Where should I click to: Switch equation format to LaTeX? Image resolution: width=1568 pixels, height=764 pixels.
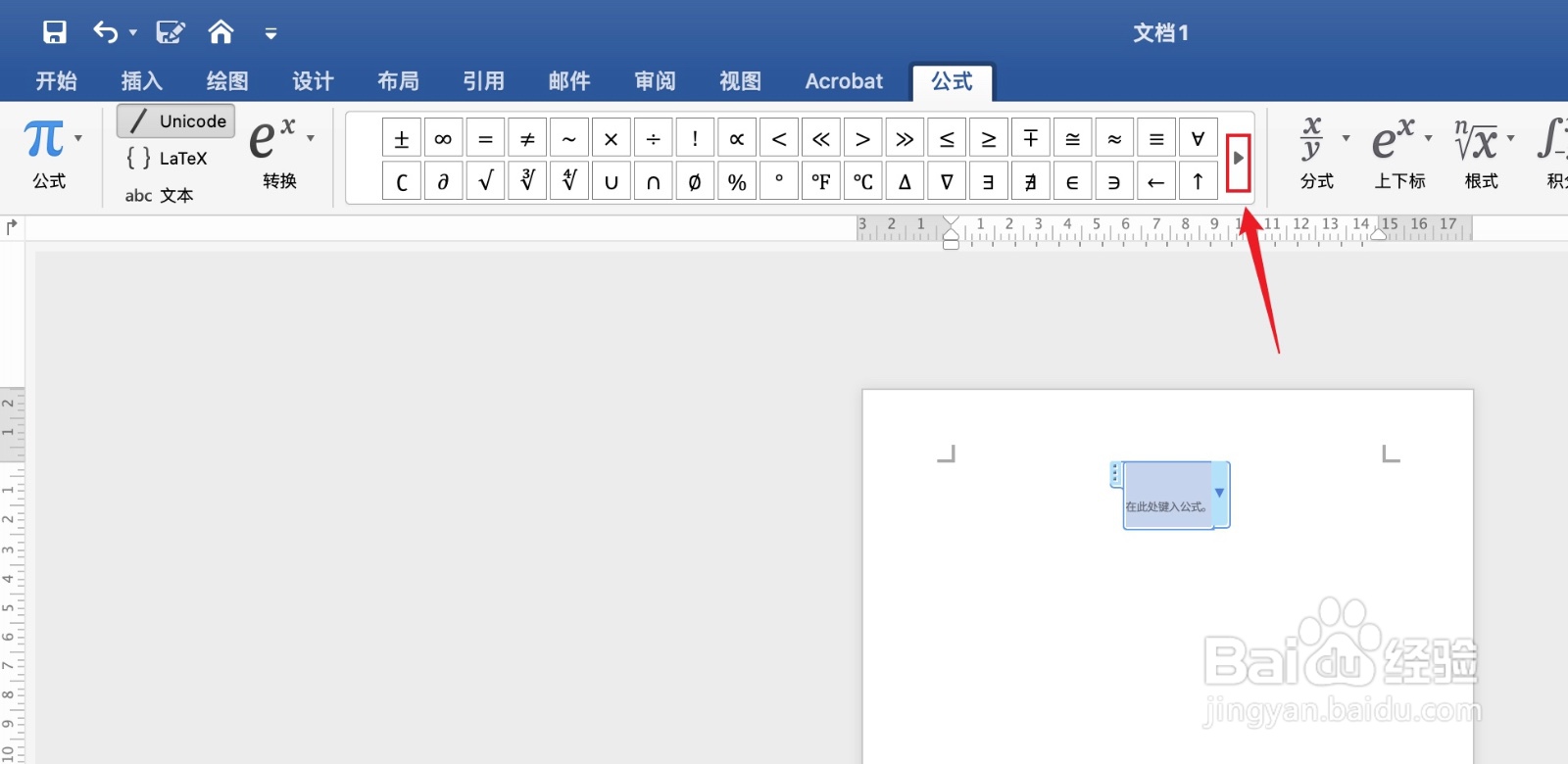tap(167, 158)
